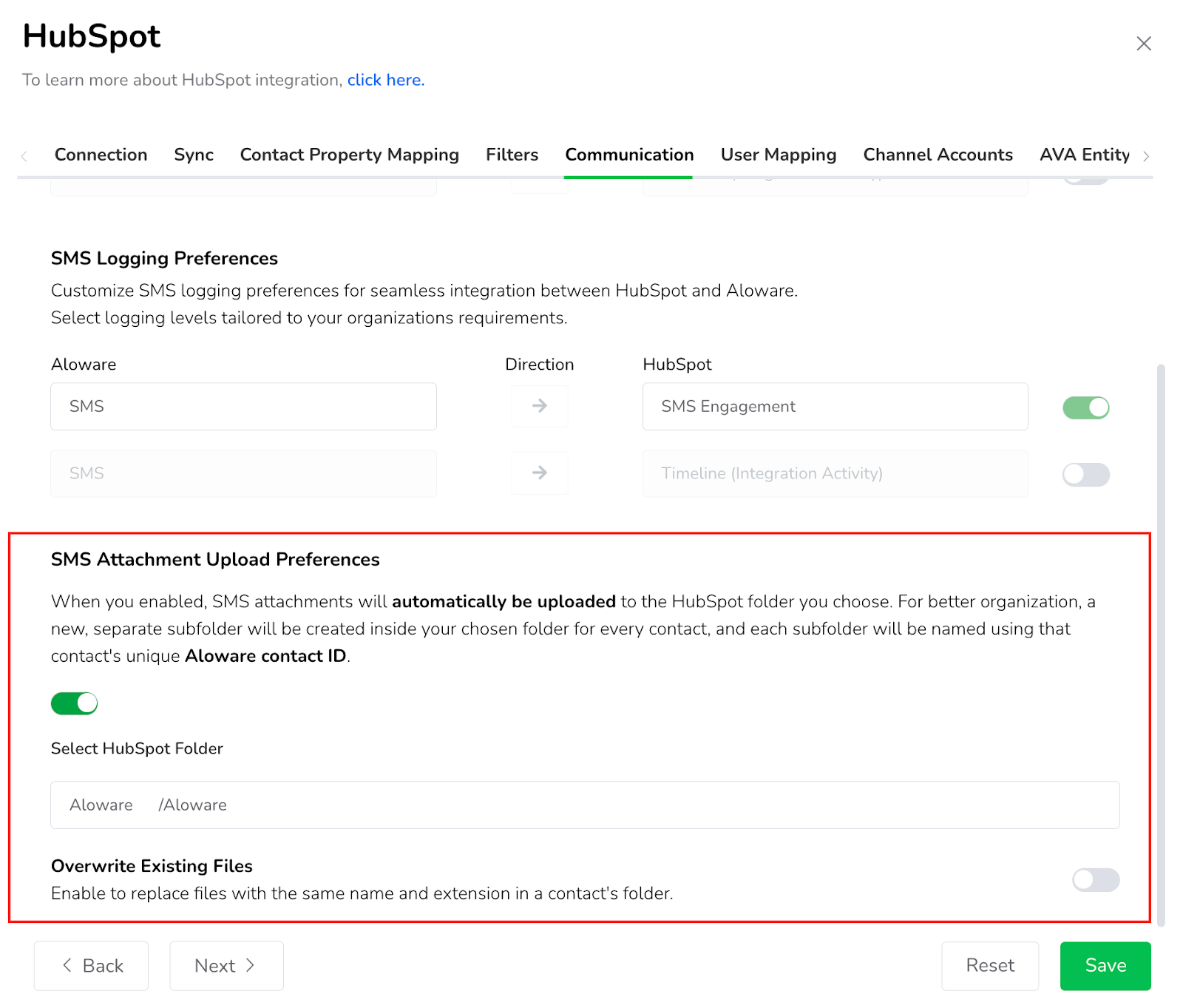This screenshot has width=1183, height=1008.
Task: Follow the 'click here' link
Action: pos(385,80)
